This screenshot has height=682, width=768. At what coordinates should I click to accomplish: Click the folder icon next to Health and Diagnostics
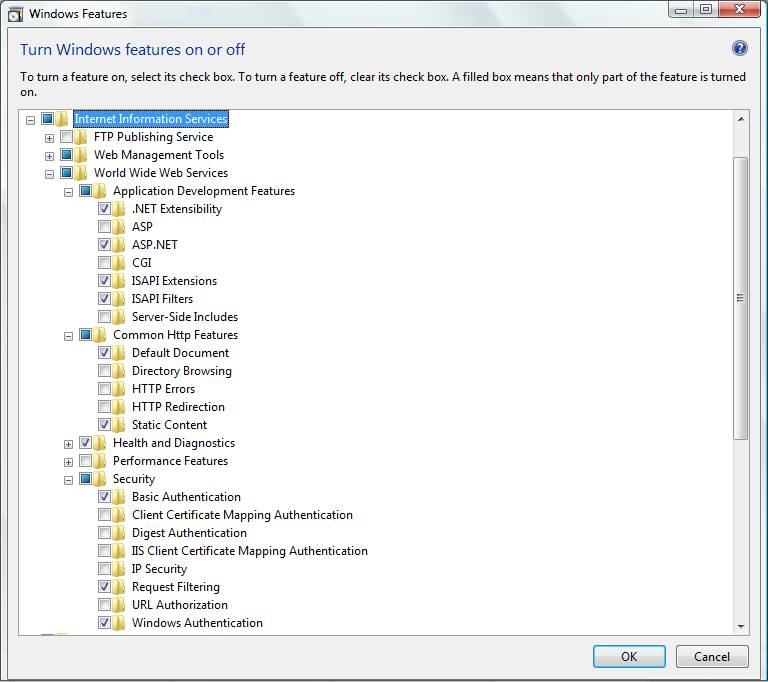pos(101,443)
